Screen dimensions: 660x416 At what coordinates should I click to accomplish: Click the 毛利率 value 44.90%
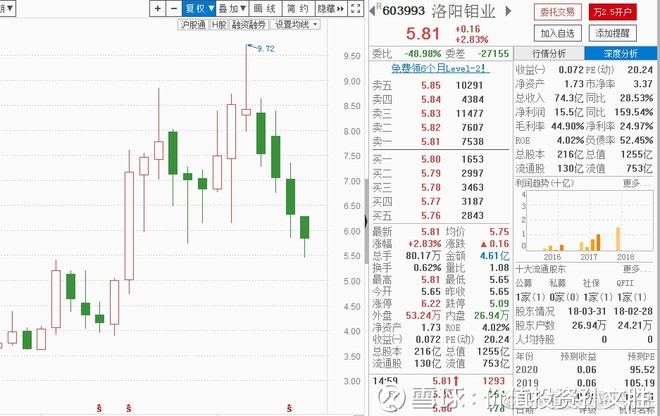pyautogui.click(x=567, y=126)
